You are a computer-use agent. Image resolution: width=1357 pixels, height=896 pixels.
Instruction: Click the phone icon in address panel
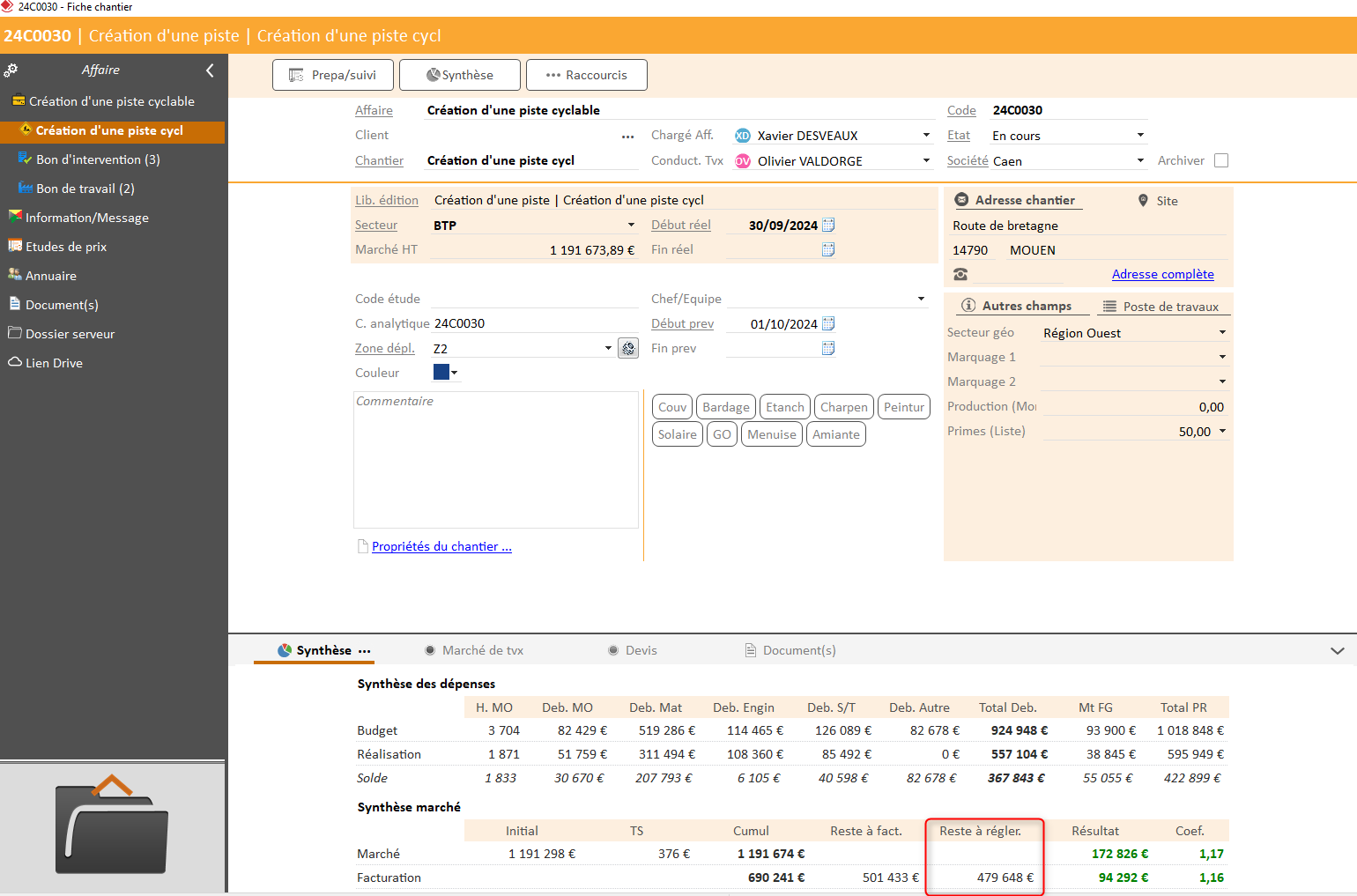click(x=960, y=274)
